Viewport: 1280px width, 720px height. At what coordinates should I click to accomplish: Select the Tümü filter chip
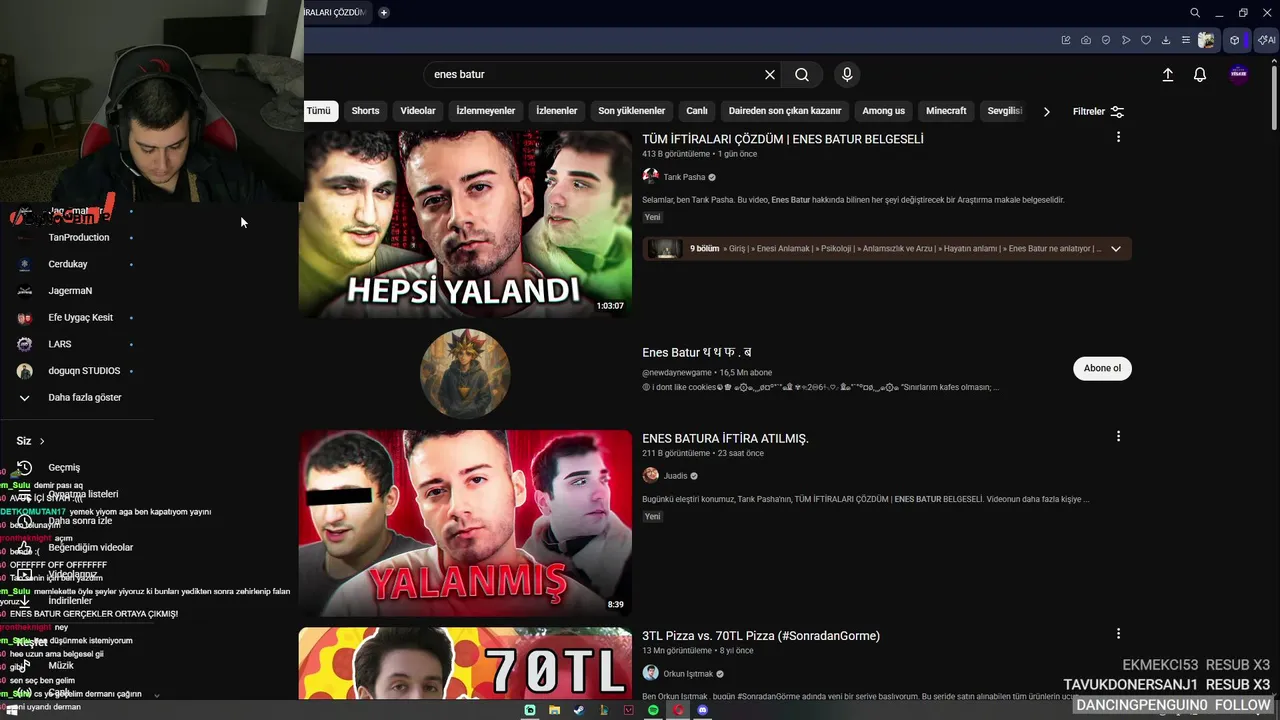(319, 111)
